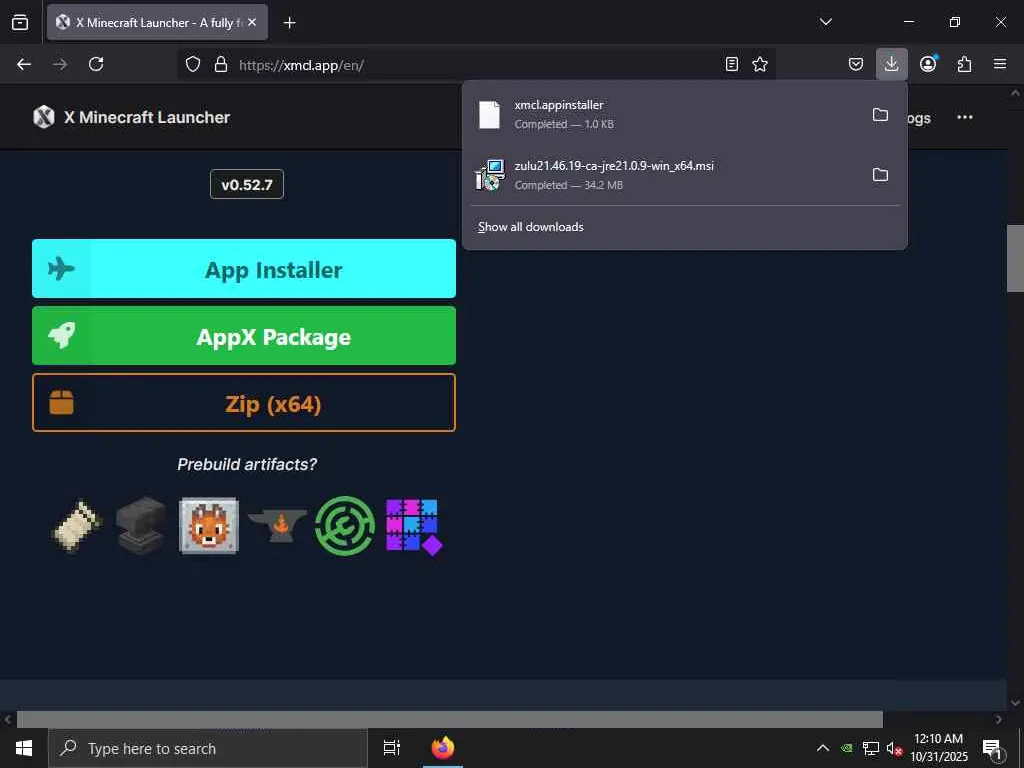Show hidden system tray icons
The image size is (1024, 768).
coord(823,748)
